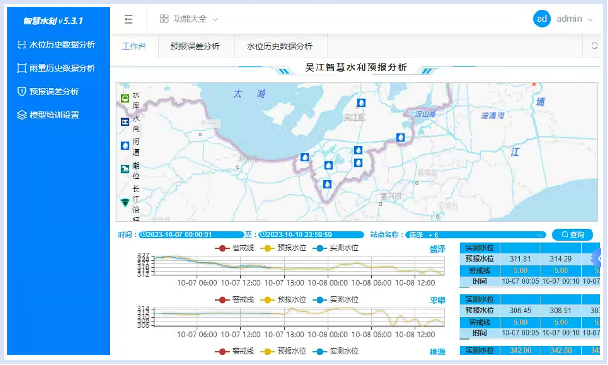Expand the admin user dropdown arrow

(x=591, y=19)
